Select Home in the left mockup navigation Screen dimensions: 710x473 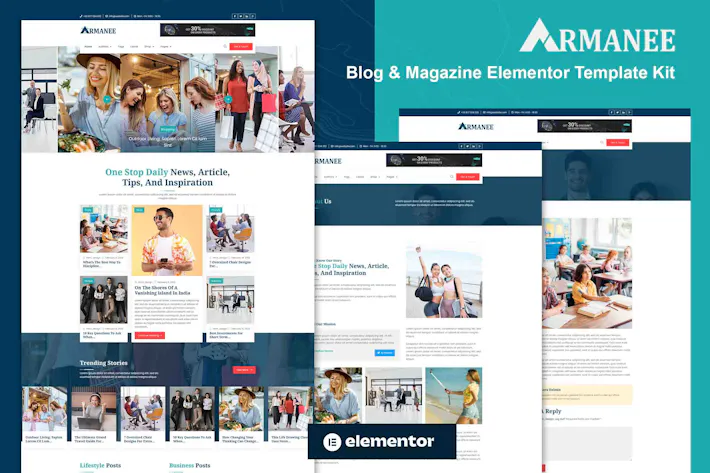pyautogui.click(x=88, y=47)
